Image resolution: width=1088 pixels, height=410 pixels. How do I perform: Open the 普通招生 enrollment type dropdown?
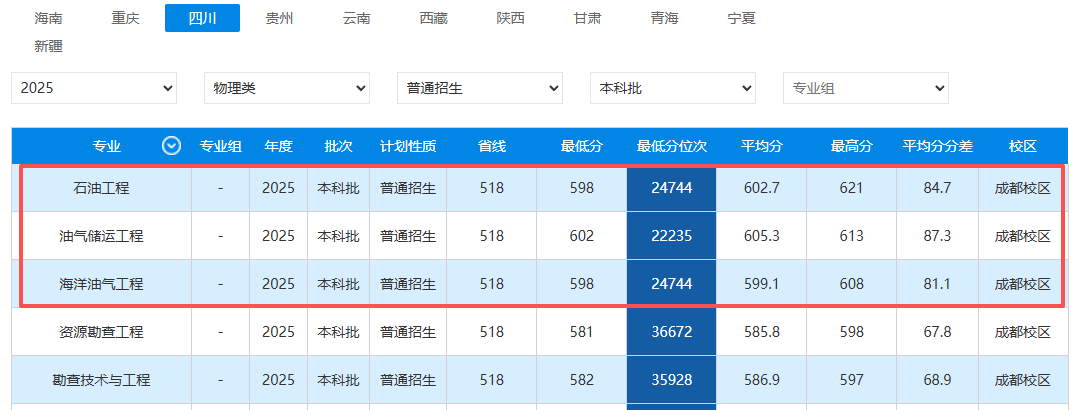[480, 88]
